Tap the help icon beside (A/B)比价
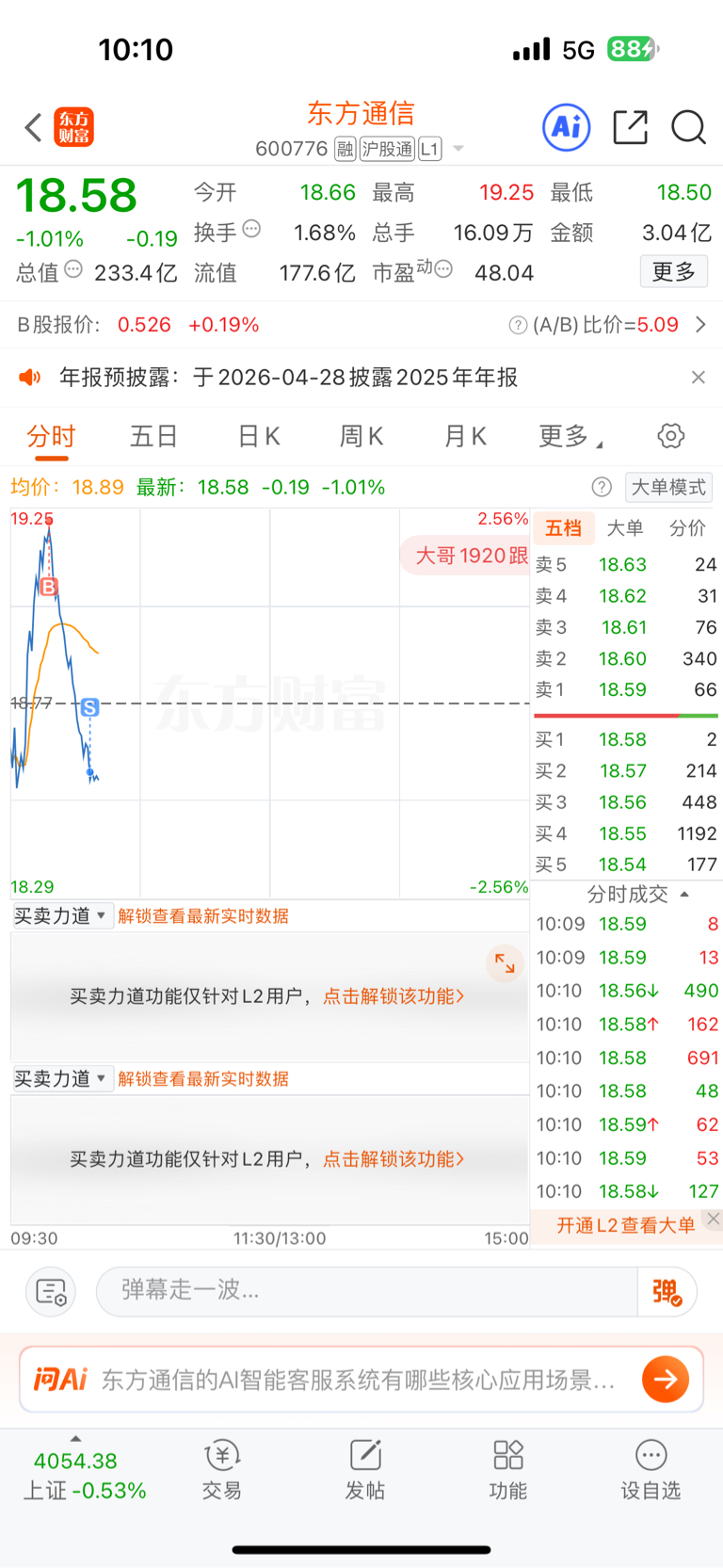The height and width of the screenshot is (1568, 723). (518, 325)
